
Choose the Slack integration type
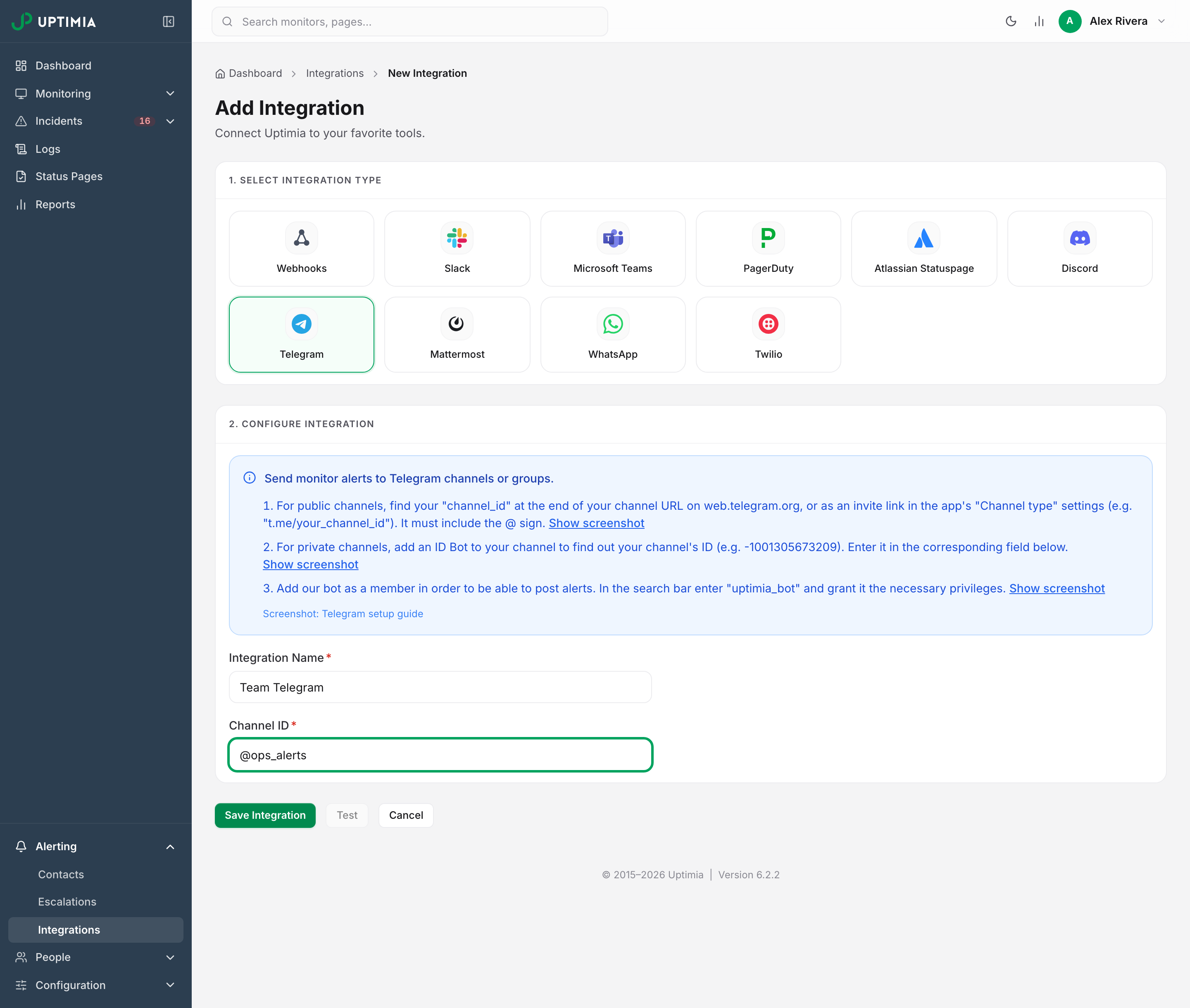pos(457,249)
